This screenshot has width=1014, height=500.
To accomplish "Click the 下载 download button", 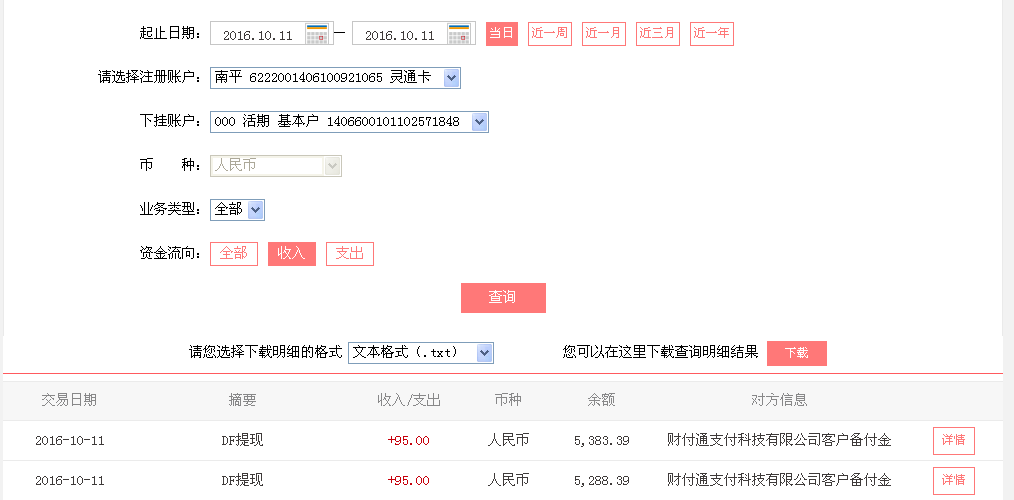I will pyautogui.click(x=796, y=353).
